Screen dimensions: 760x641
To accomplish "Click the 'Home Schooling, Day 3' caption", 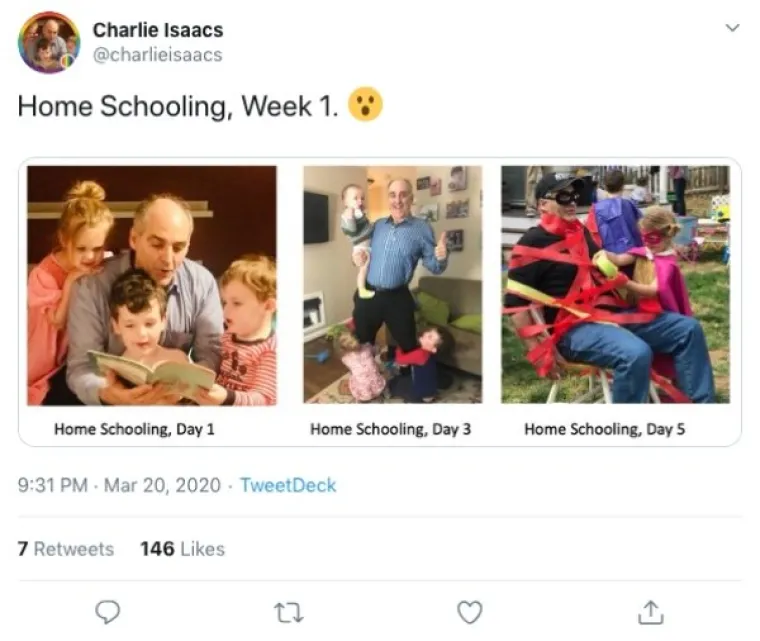I will point(390,429).
